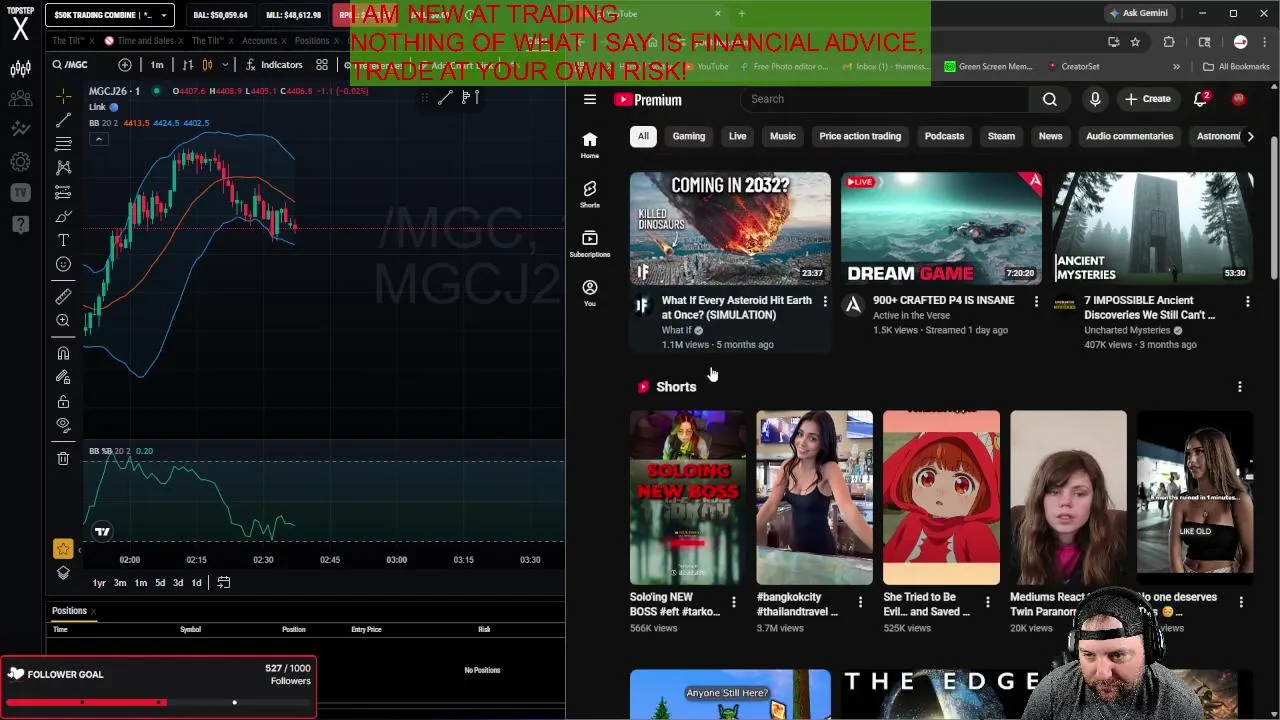Open options menu for 900+ Crafted P4 video
The image size is (1280, 720).
point(1036,301)
